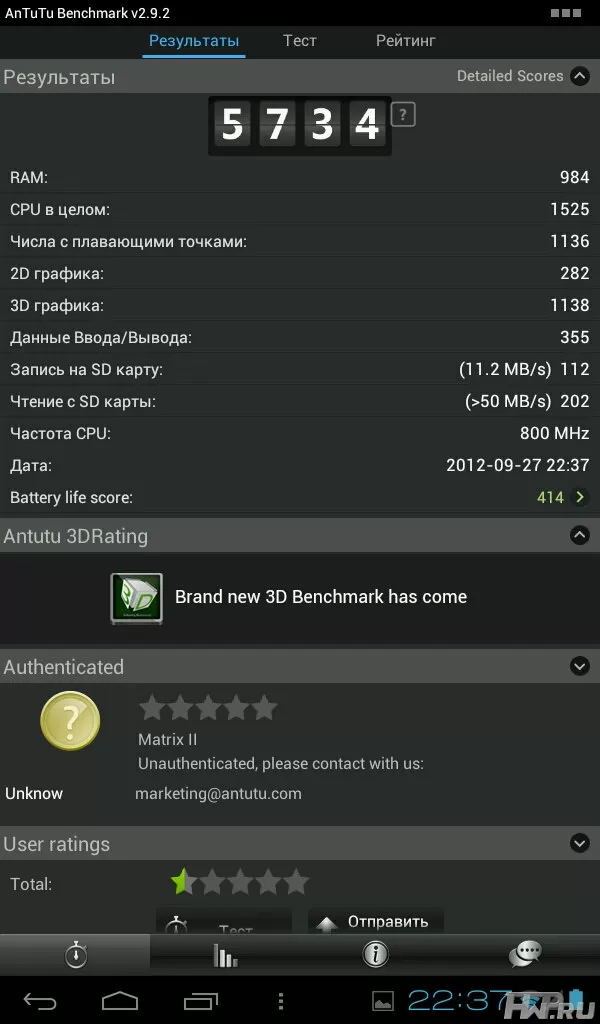600x1024 pixels.
Task: Tap the yellow question mark authentication badge
Action: coord(71,721)
